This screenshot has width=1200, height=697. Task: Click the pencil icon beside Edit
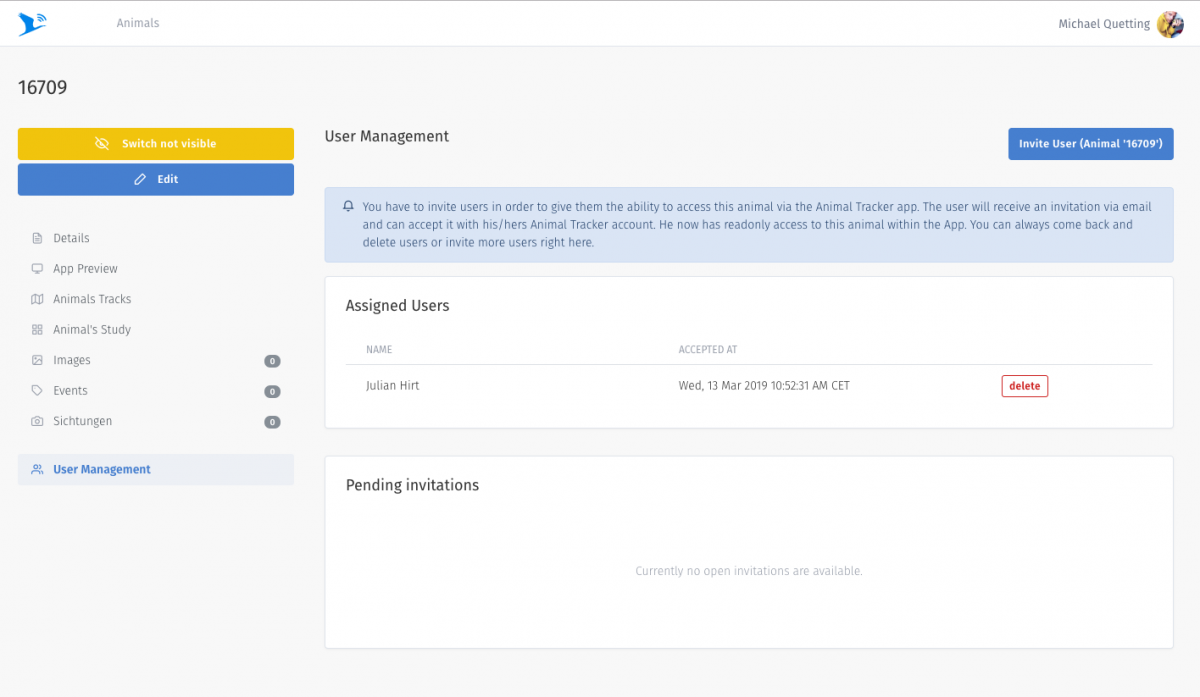click(x=140, y=180)
